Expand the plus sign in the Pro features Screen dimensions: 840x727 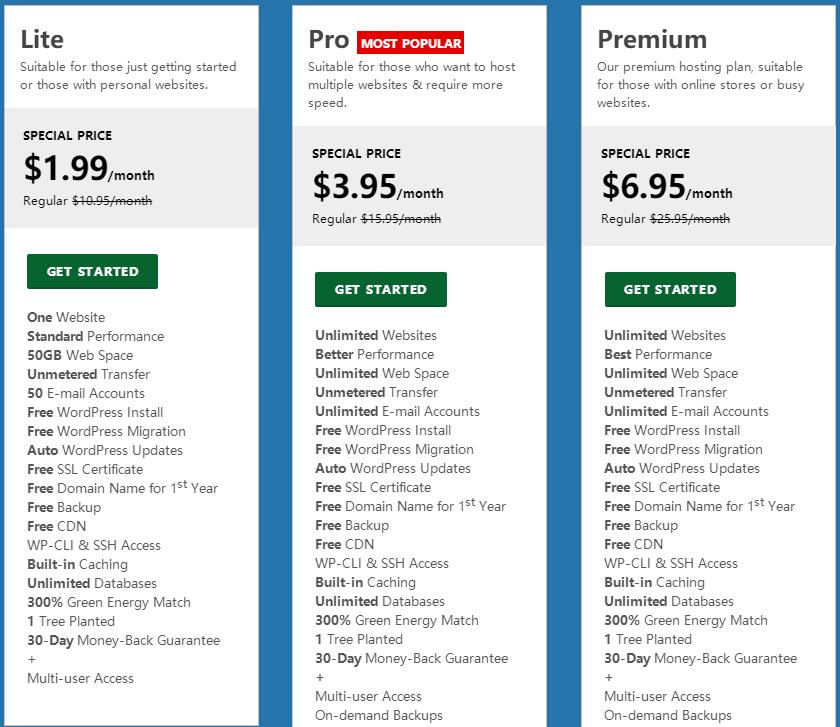pyautogui.click(x=320, y=677)
